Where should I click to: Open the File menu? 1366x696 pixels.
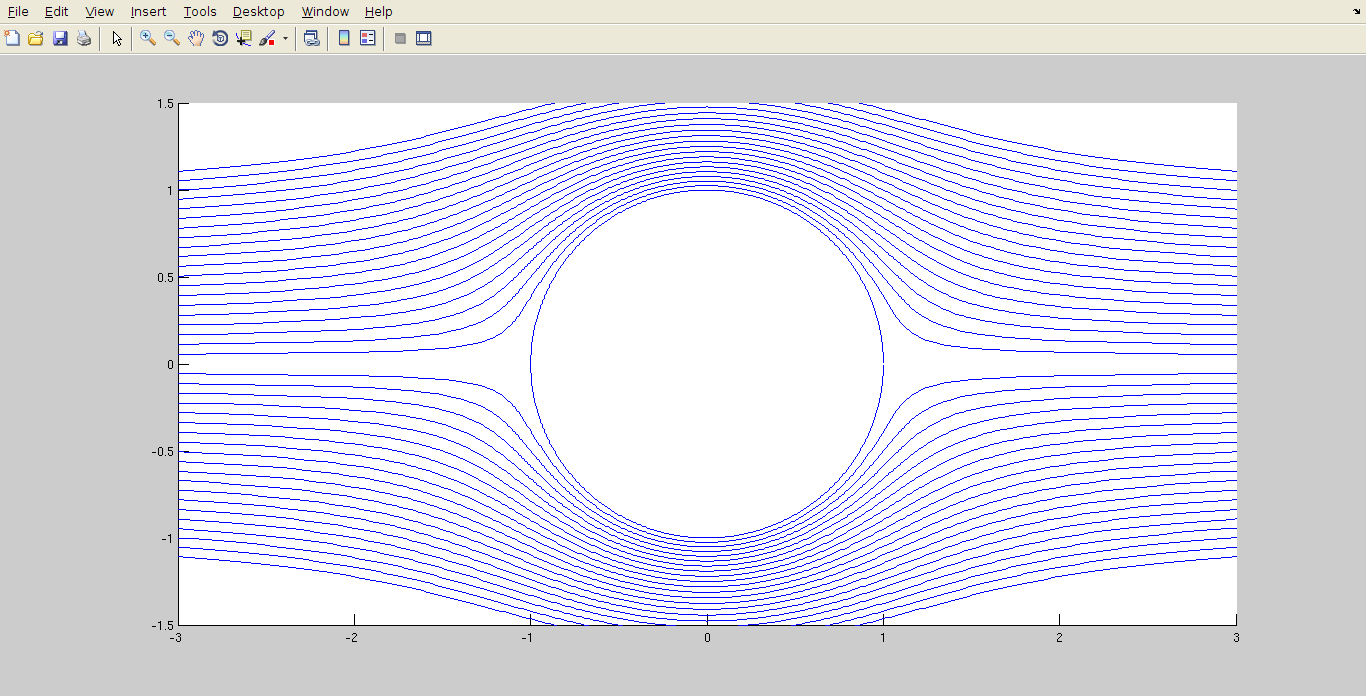click(18, 12)
